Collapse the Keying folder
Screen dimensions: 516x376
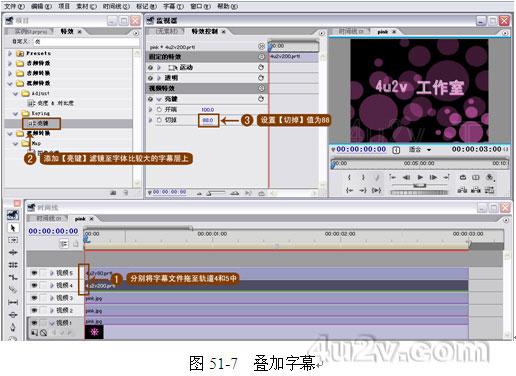(x=15, y=114)
